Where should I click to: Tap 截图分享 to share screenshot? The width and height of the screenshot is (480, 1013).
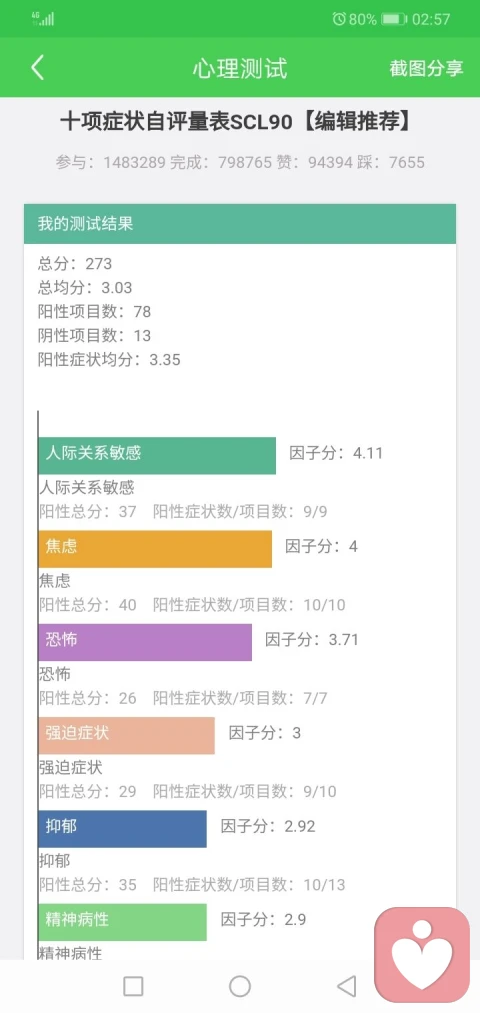pos(426,68)
